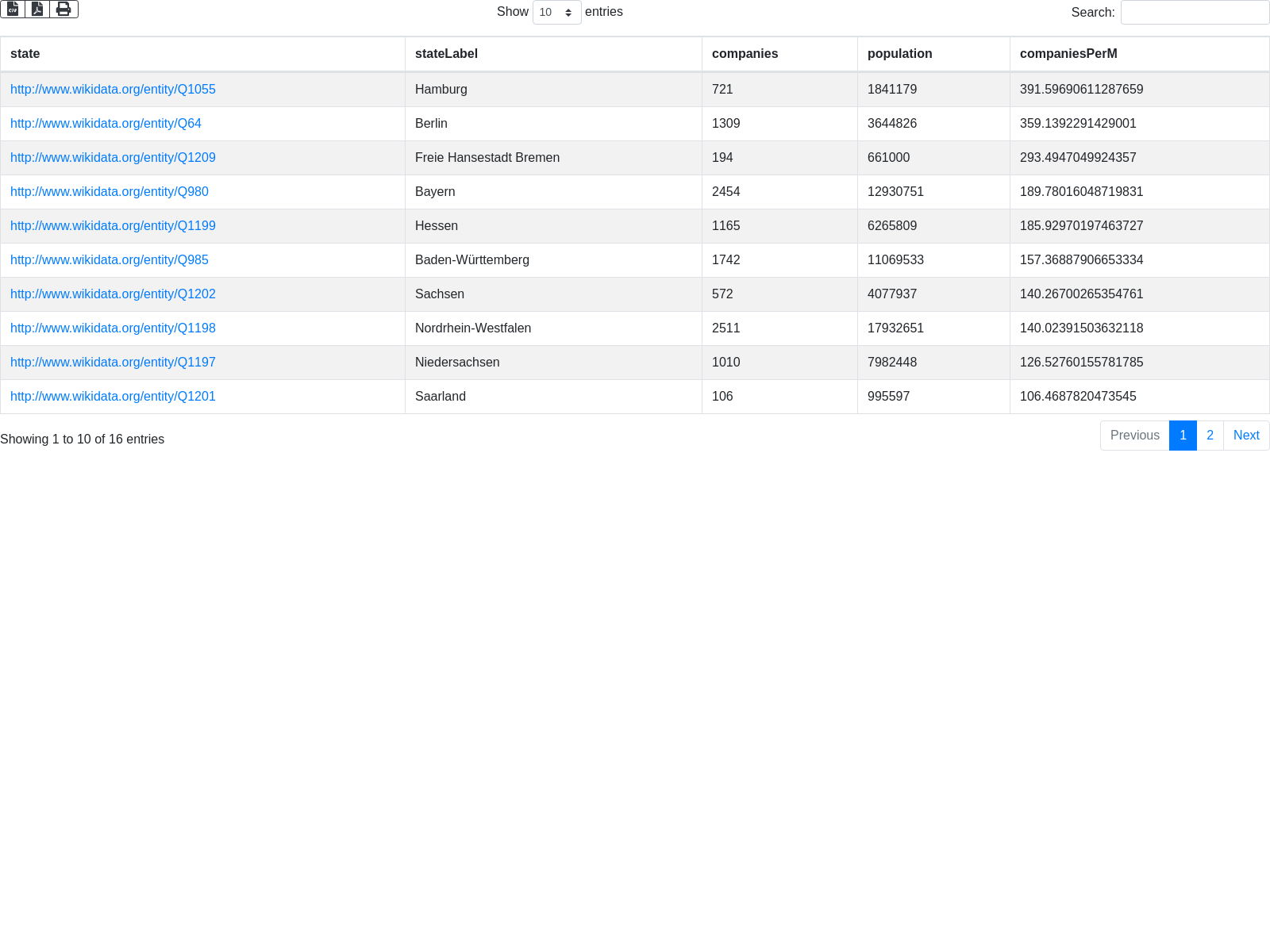Go to page 2 of results
The image size is (1270, 952).
coord(1210,436)
